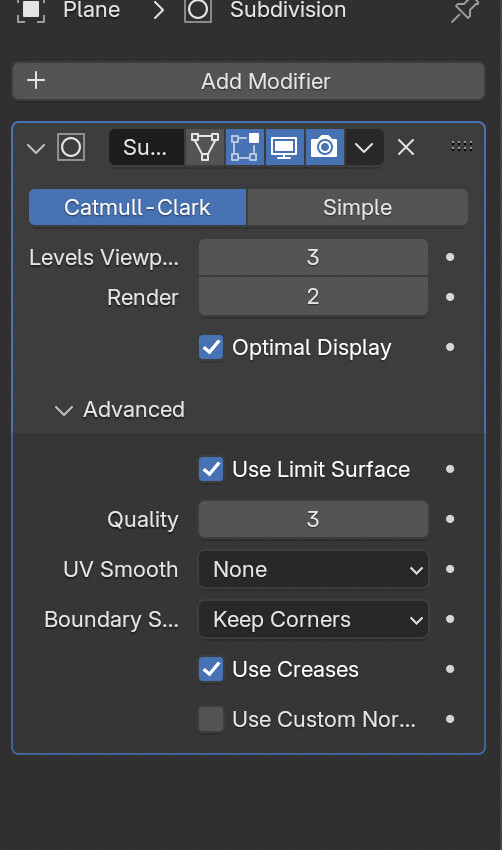Click the Subdivision modifier type icon

pyautogui.click(x=71, y=147)
